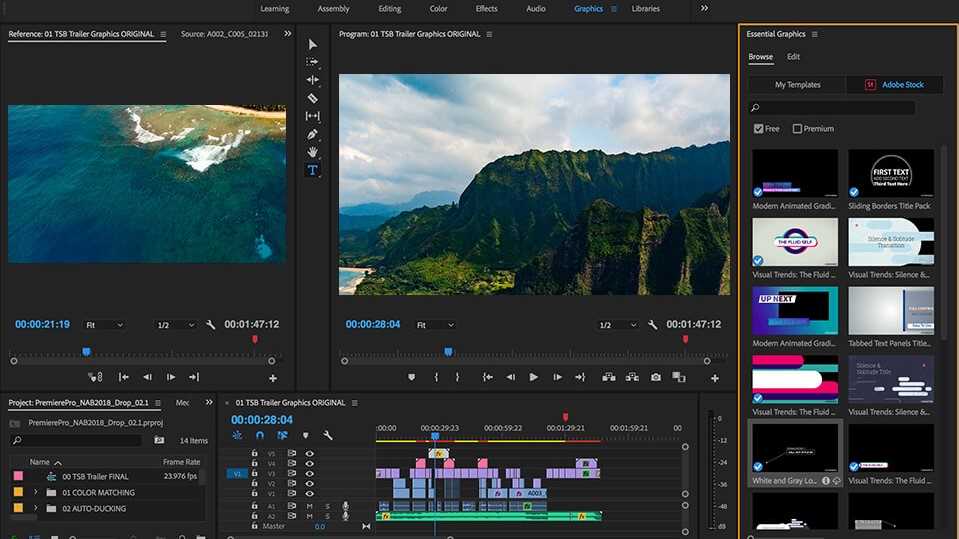Pick the Pen tool
959x539 pixels.
pos(312,134)
